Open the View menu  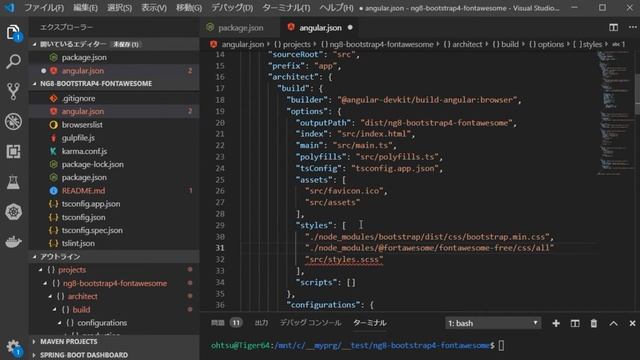(153, 8)
